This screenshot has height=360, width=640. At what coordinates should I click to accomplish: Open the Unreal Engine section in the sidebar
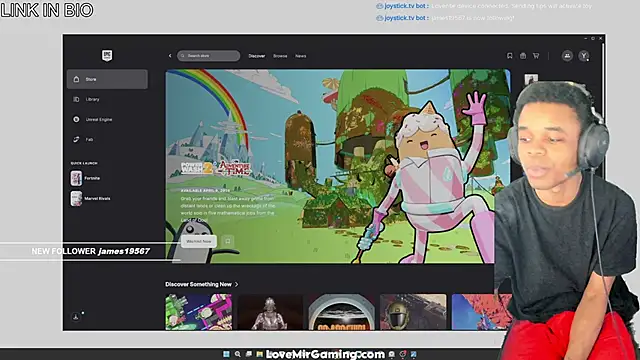click(x=107, y=119)
